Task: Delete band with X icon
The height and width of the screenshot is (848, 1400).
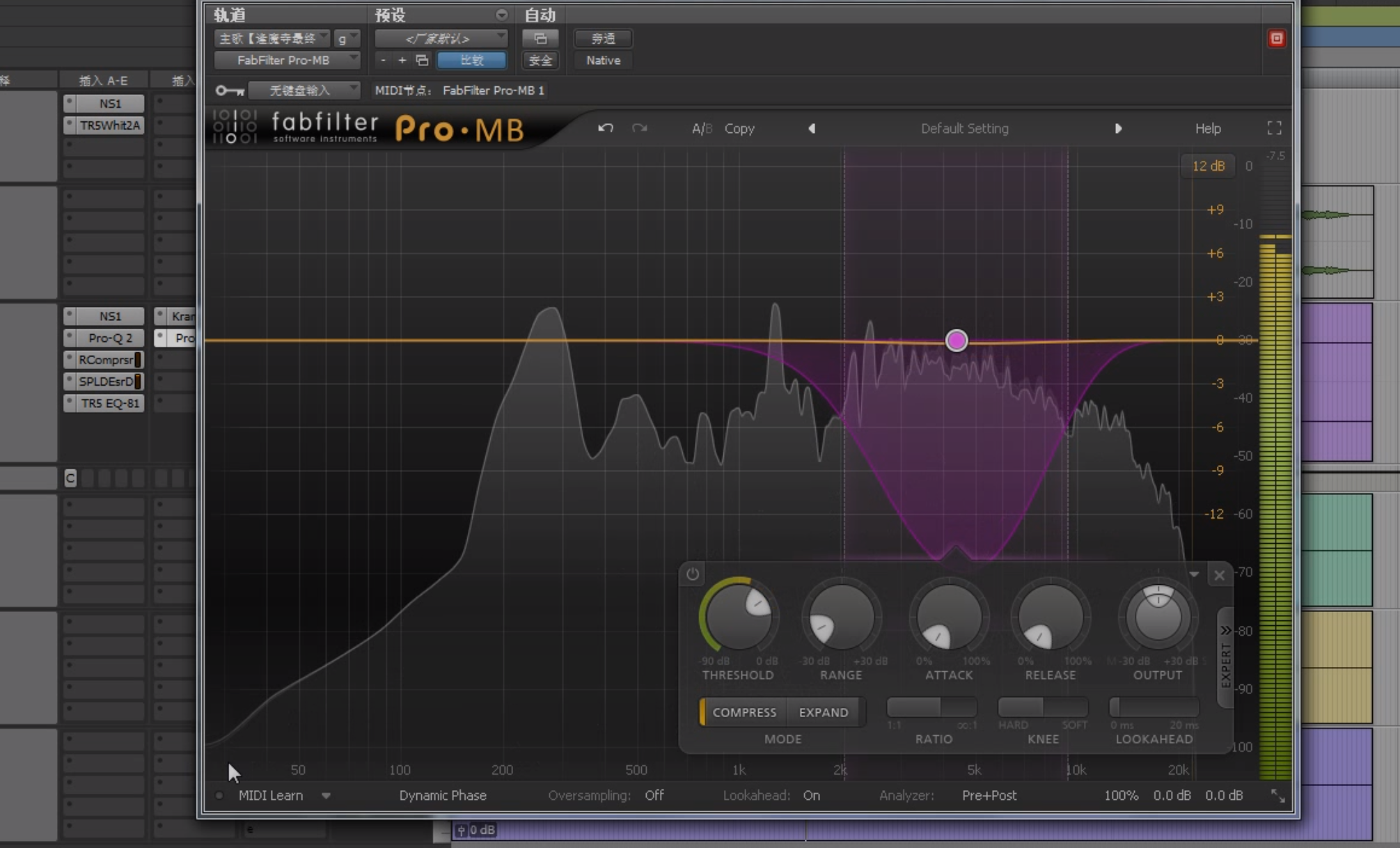Action: (x=1219, y=575)
